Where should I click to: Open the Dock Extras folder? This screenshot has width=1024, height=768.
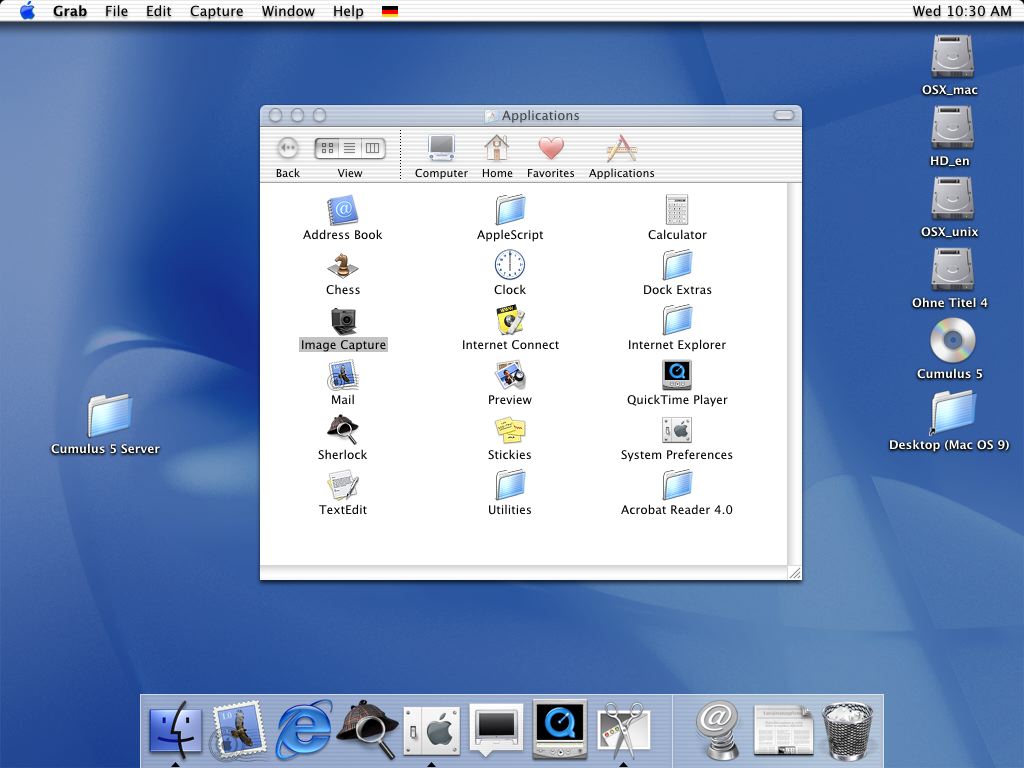coord(677,265)
